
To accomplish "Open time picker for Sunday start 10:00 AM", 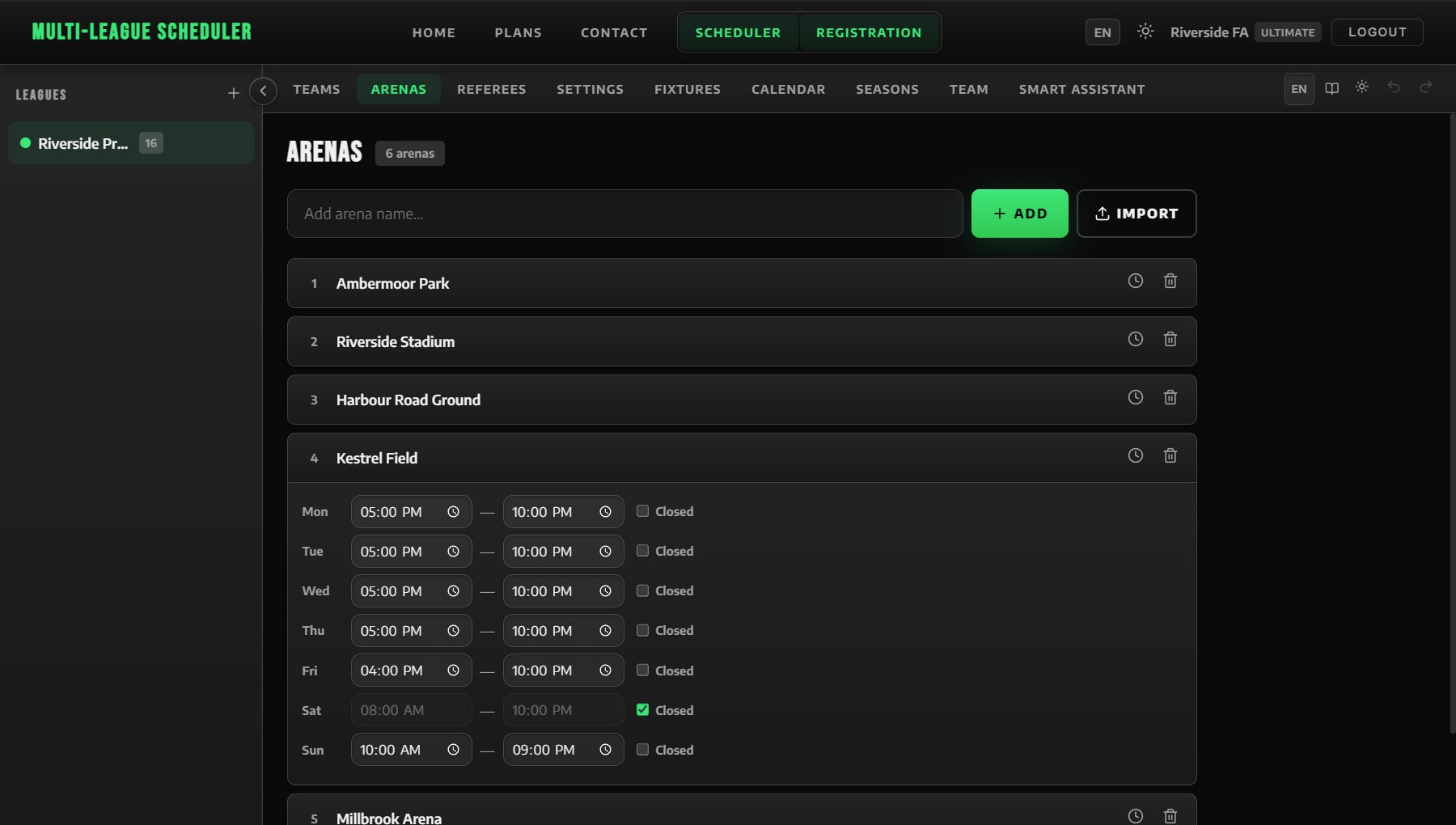I will click(453, 750).
